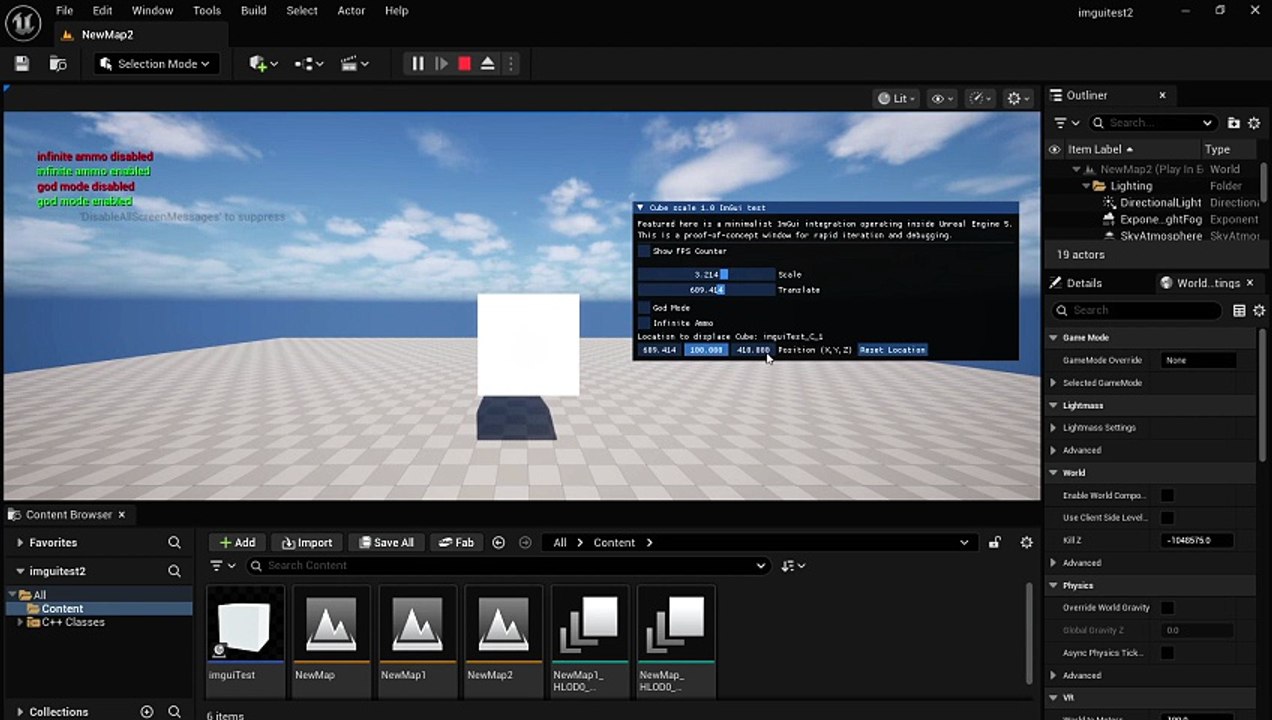This screenshot has height=720, width=1272.
Task: Click the frame skip button
Action: [x=441, y=64]
